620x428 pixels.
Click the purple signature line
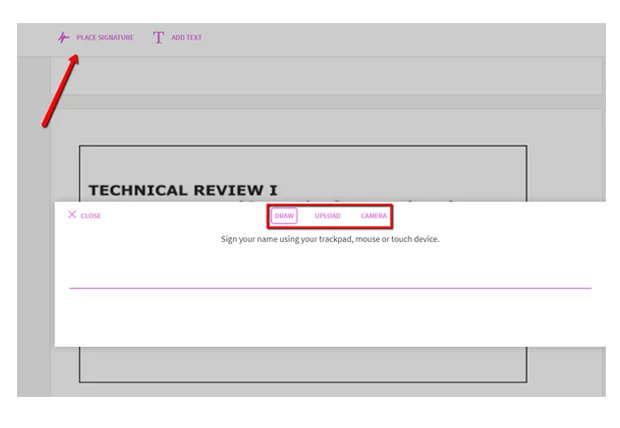click(330, 288)
